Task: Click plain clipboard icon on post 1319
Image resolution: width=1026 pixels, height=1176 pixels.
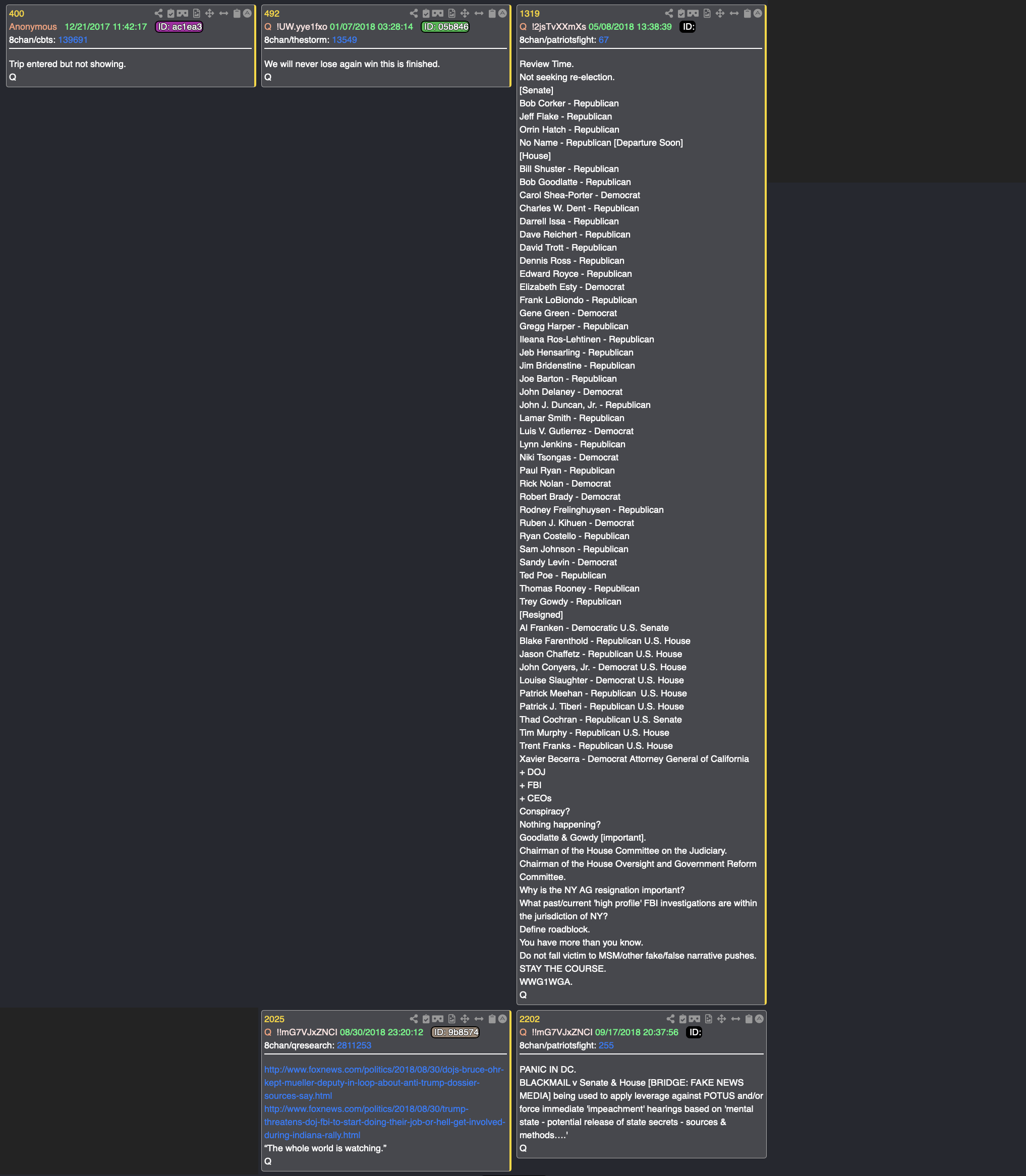Action: point(748,13)
